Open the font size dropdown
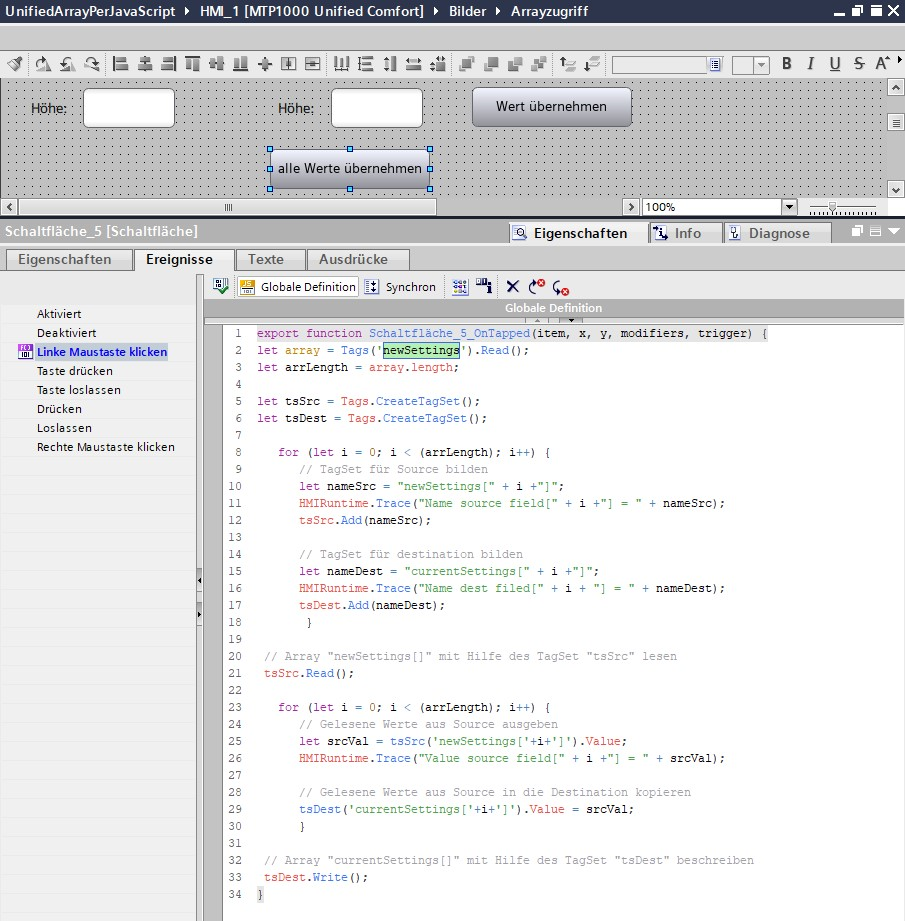The width and height of the screenshot is (905, 921). 762,64
